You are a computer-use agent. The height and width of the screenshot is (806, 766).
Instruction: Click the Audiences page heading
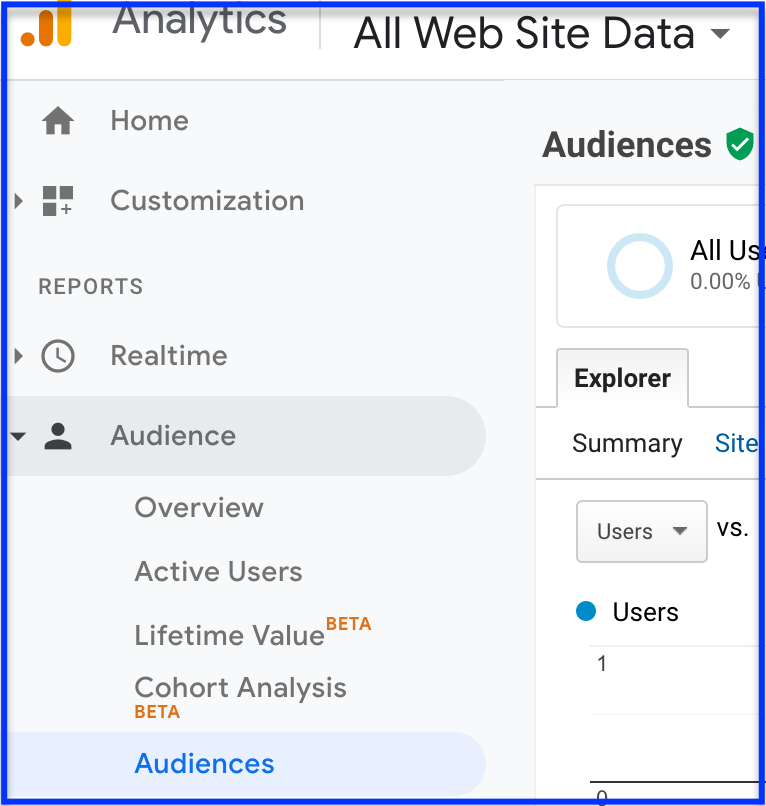[627, 145]
